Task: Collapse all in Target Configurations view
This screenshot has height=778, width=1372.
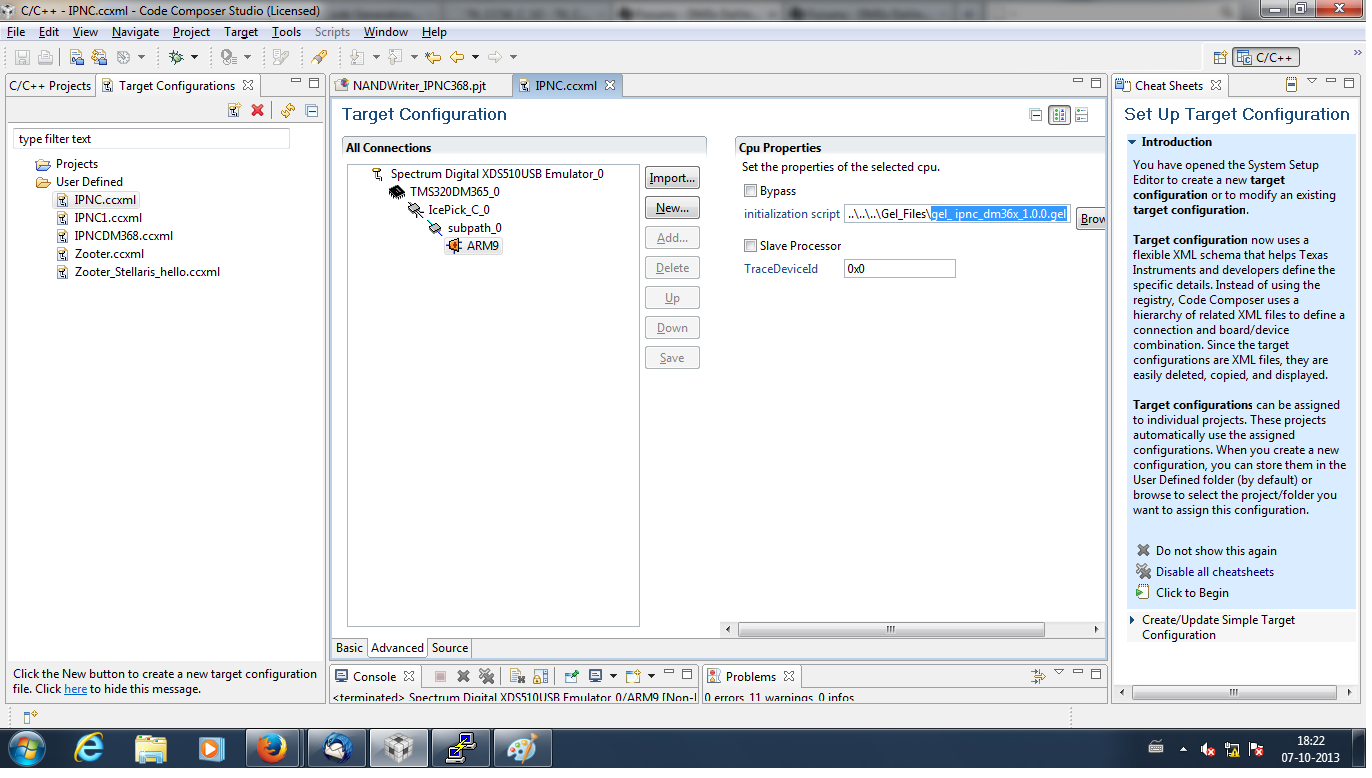Action: pos(311,110)
